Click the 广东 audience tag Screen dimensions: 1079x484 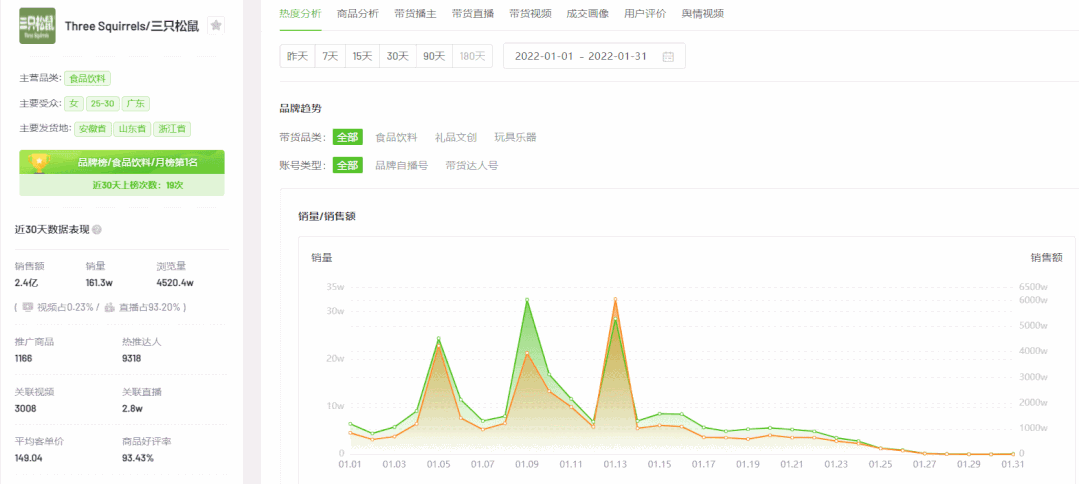[x=136, y=104]
